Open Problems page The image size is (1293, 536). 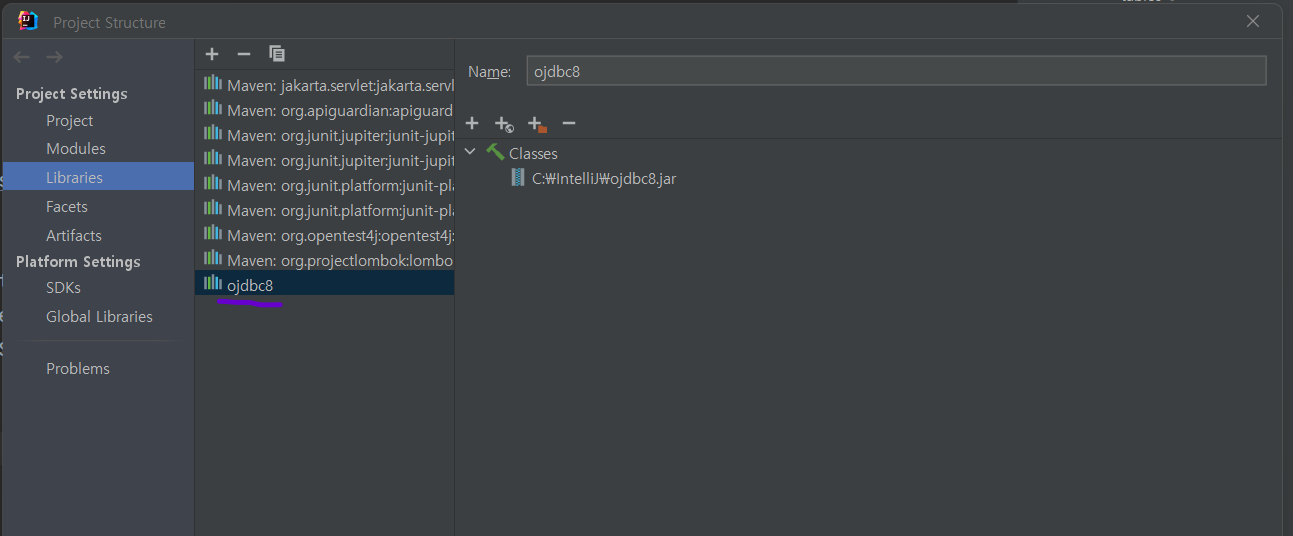[78, 368]
